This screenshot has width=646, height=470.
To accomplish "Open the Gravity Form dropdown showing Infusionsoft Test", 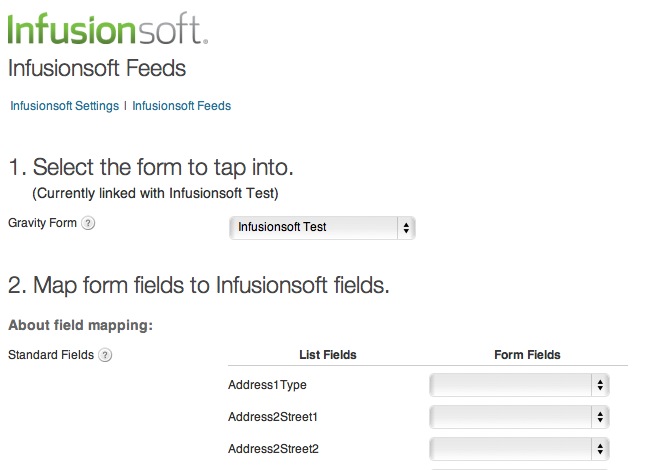I will coord(322,227).
